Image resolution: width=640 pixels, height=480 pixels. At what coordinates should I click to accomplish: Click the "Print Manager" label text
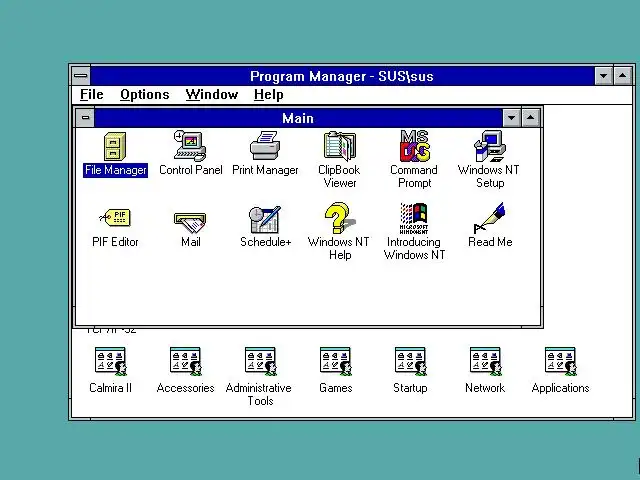pos(265,170)
